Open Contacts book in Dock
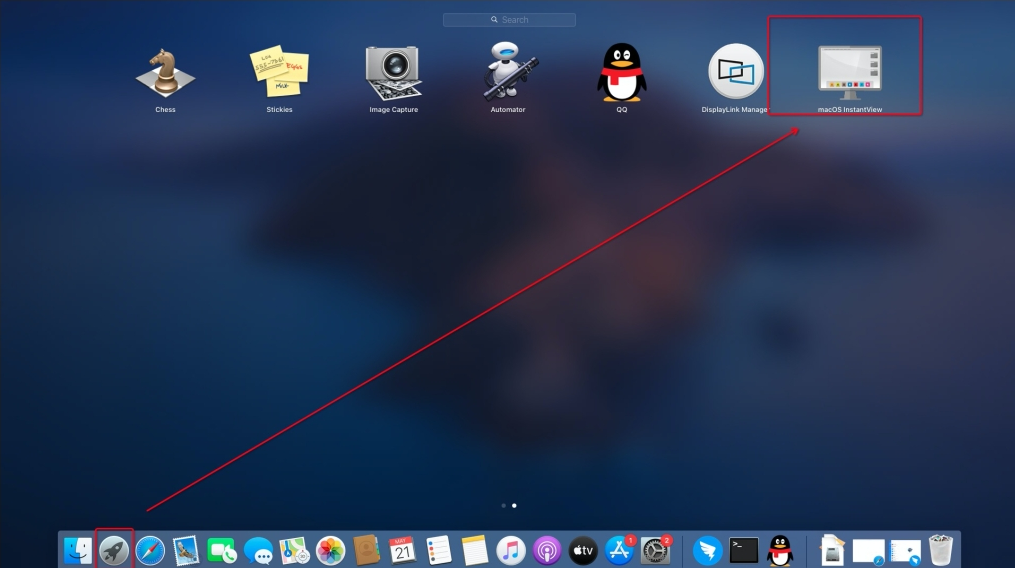Image resolution: width=1015 pixels, height=568 pixels. tap(366, 551)
